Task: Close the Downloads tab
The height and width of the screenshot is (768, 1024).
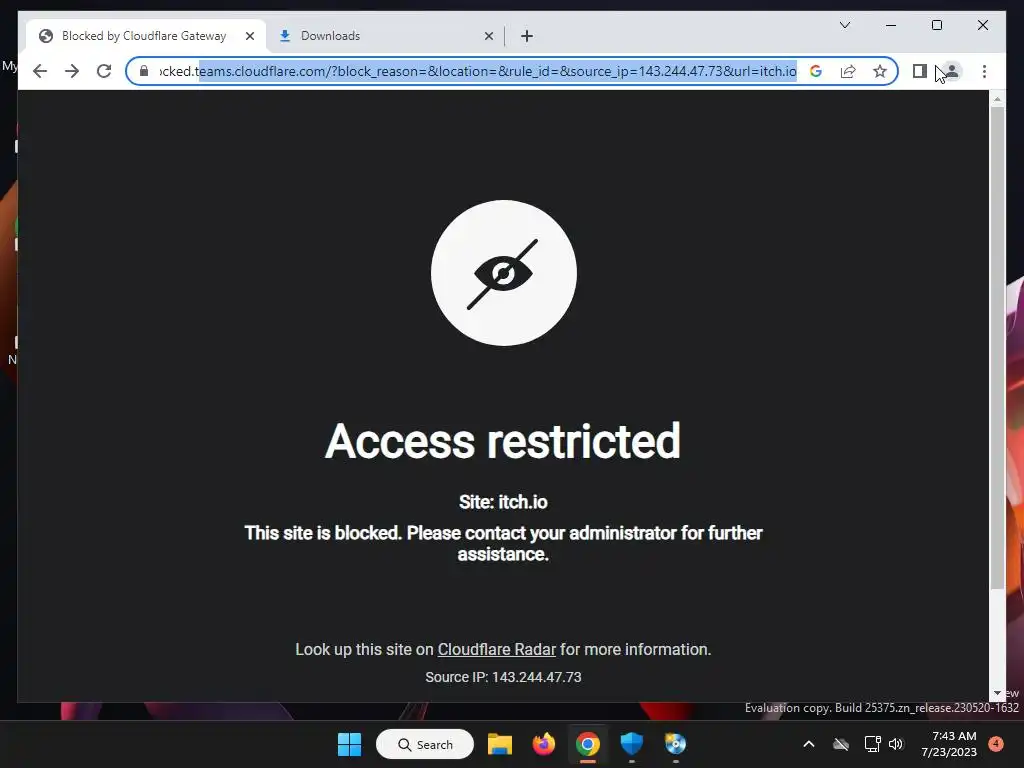Action: [488, 36]
